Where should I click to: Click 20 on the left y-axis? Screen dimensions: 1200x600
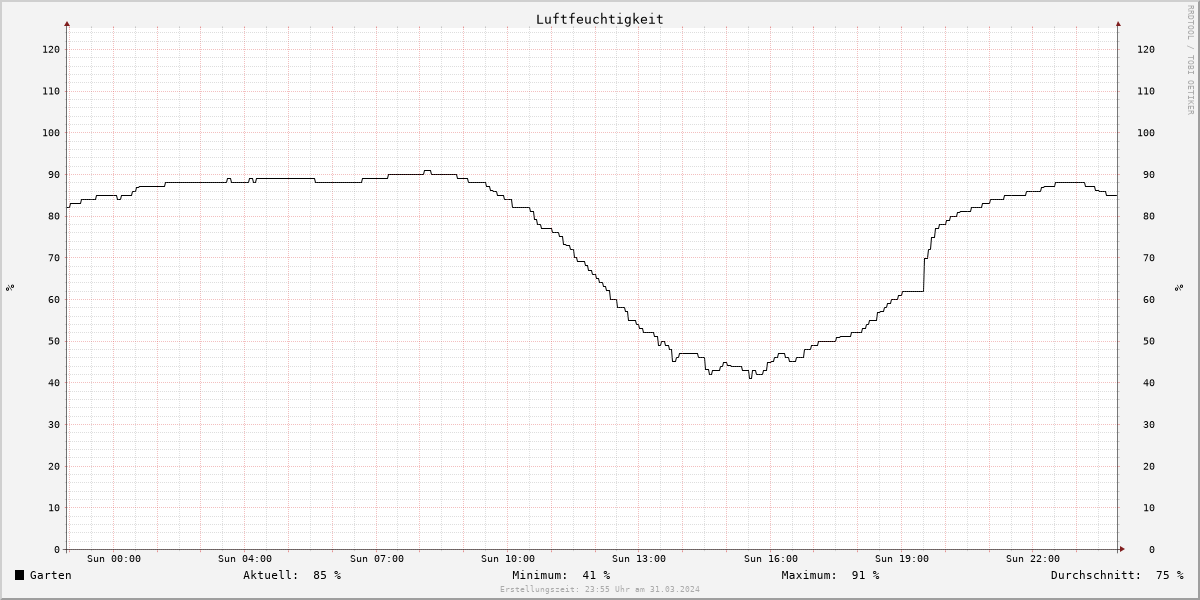coord(54,466)
